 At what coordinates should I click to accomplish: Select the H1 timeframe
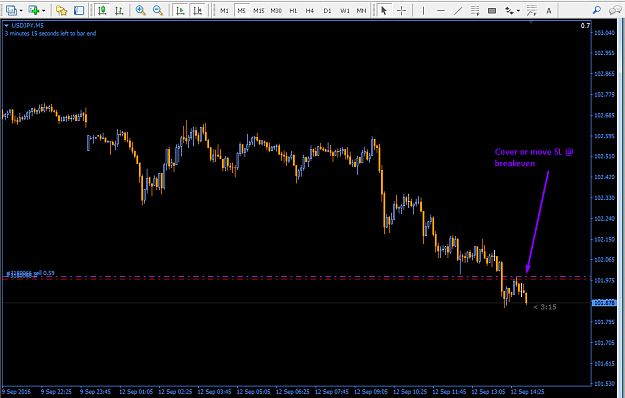click(293, 11)
